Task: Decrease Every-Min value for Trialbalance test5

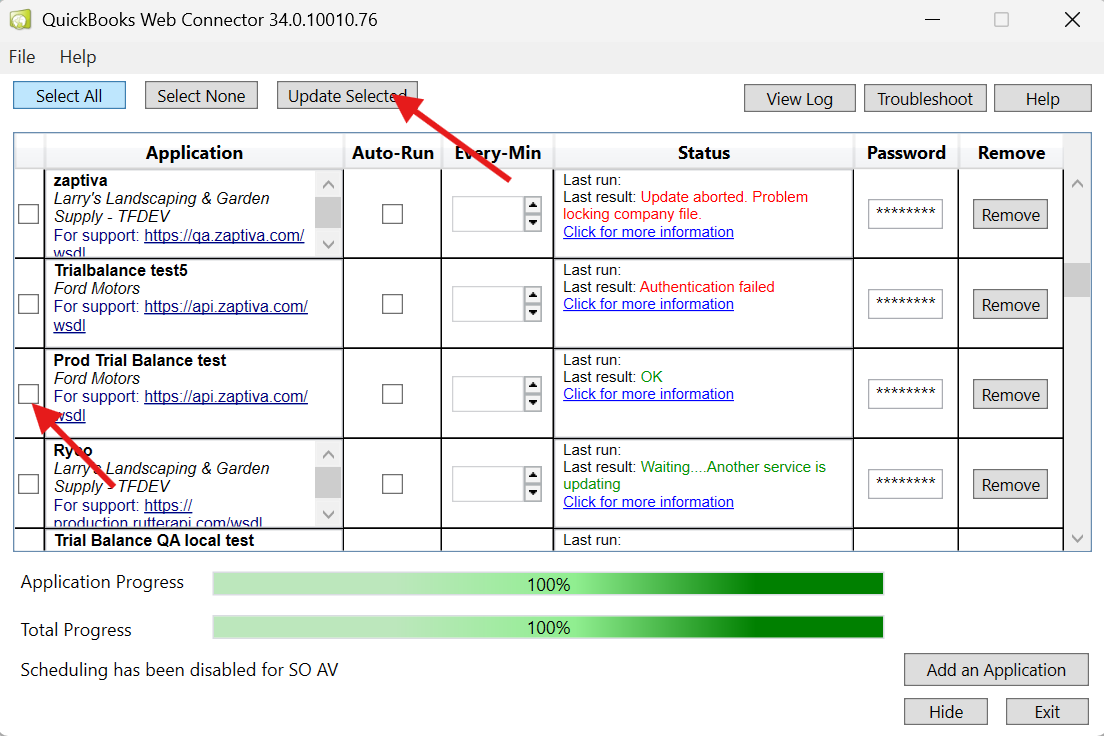Action: (x=533, y=313)
